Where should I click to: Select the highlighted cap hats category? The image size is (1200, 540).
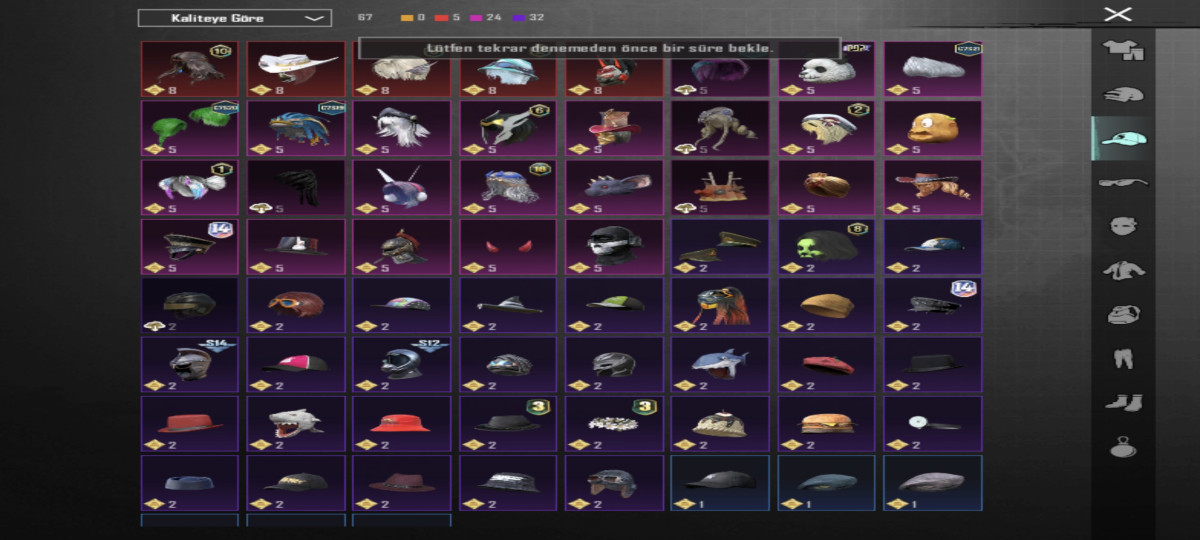pos(1122,139)
